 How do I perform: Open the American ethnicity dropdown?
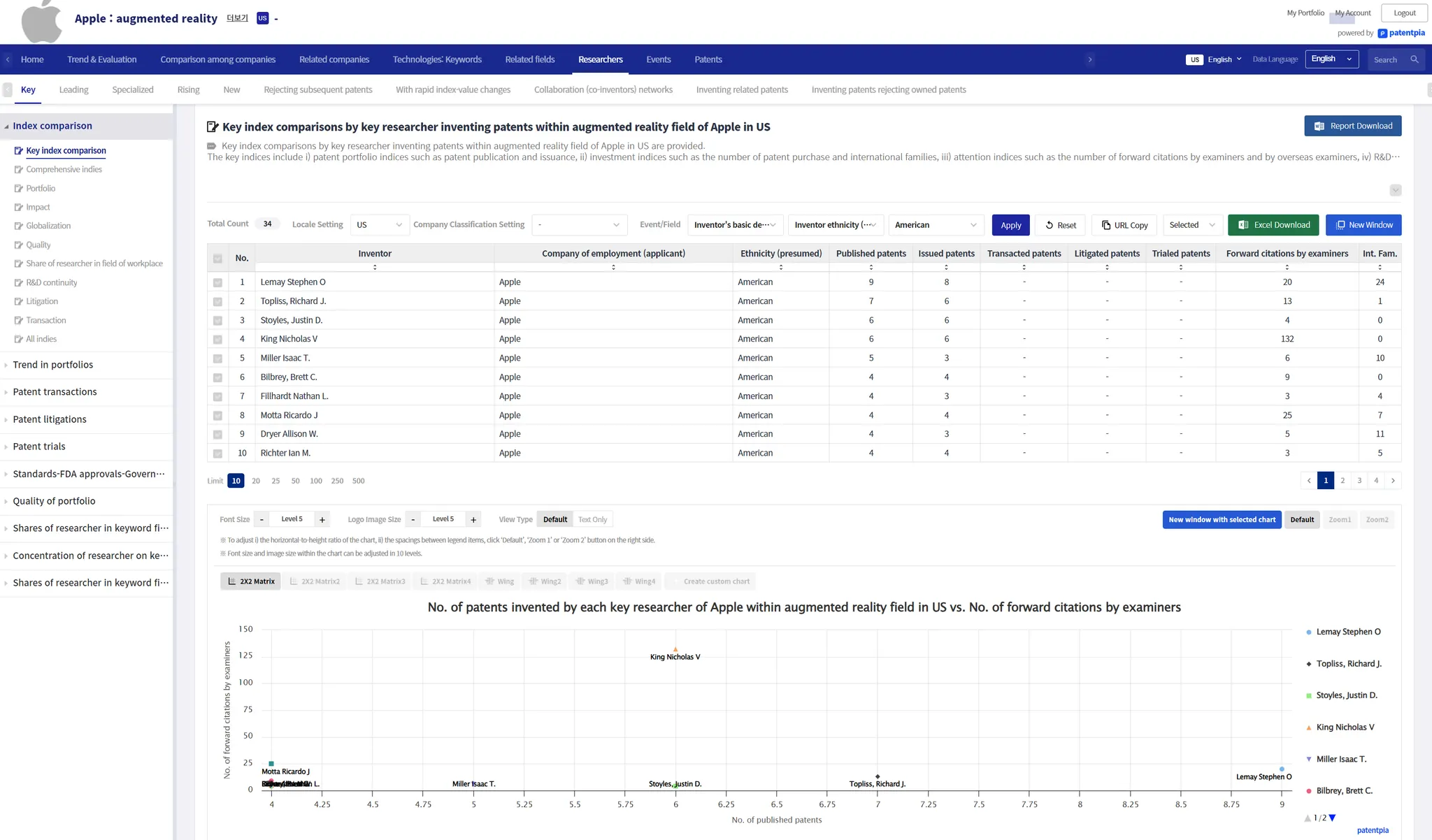[x=935, y=225]
